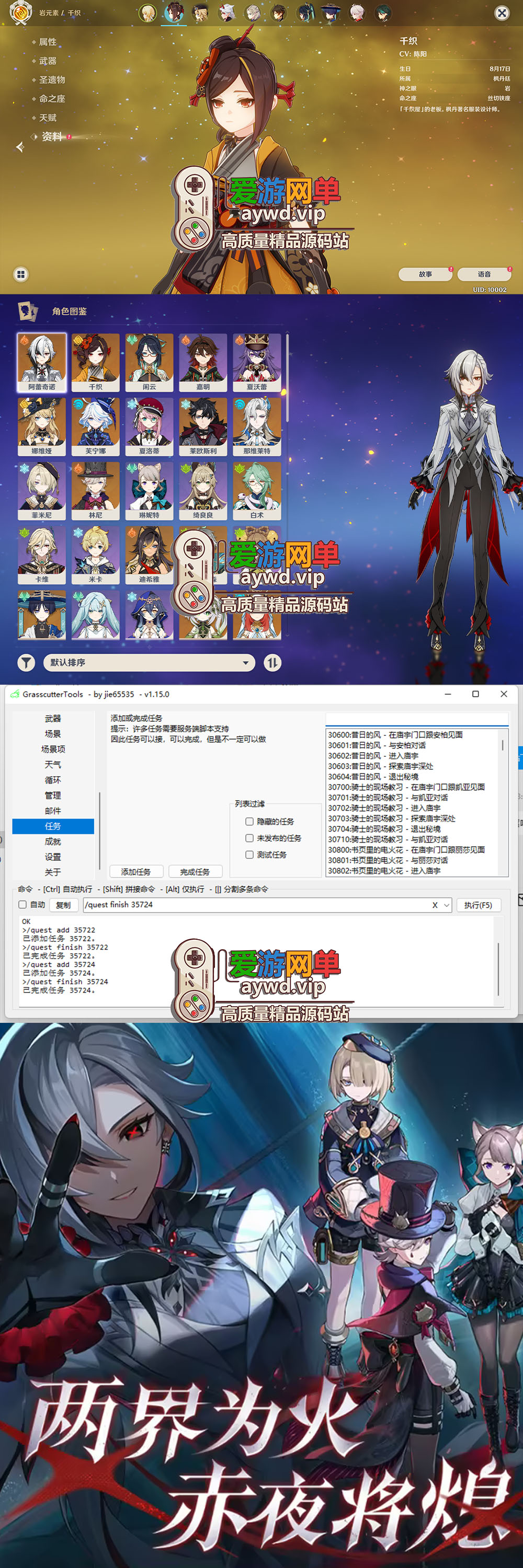Expand the 默认排序 sort dropdown
The width and height of the screenshot is (523, 1568).
[149, 662]
